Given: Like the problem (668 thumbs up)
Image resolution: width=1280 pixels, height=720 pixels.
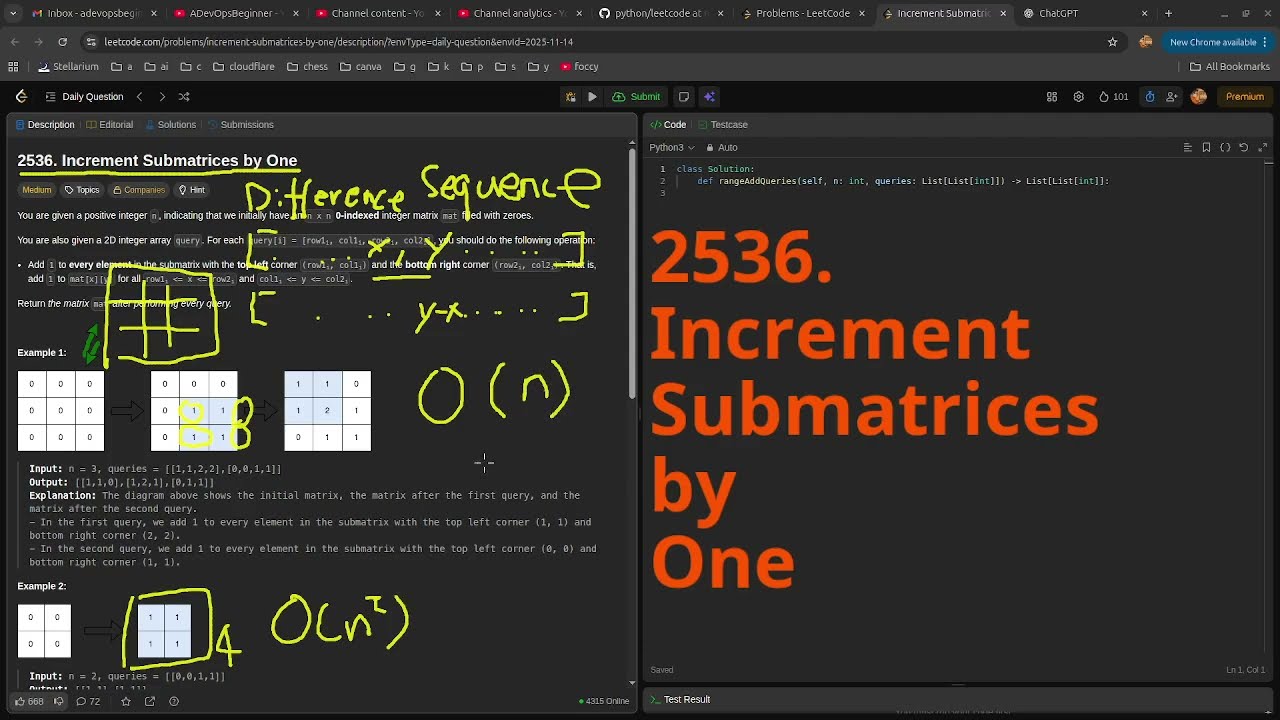Looking at the screenshot, I should (x=29, y=701).
